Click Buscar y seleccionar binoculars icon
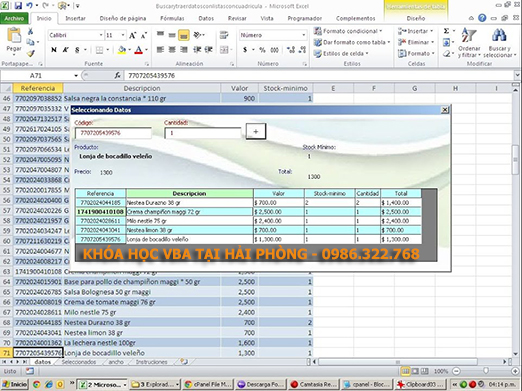Screen dimensions: 522x391 point(499,36)
